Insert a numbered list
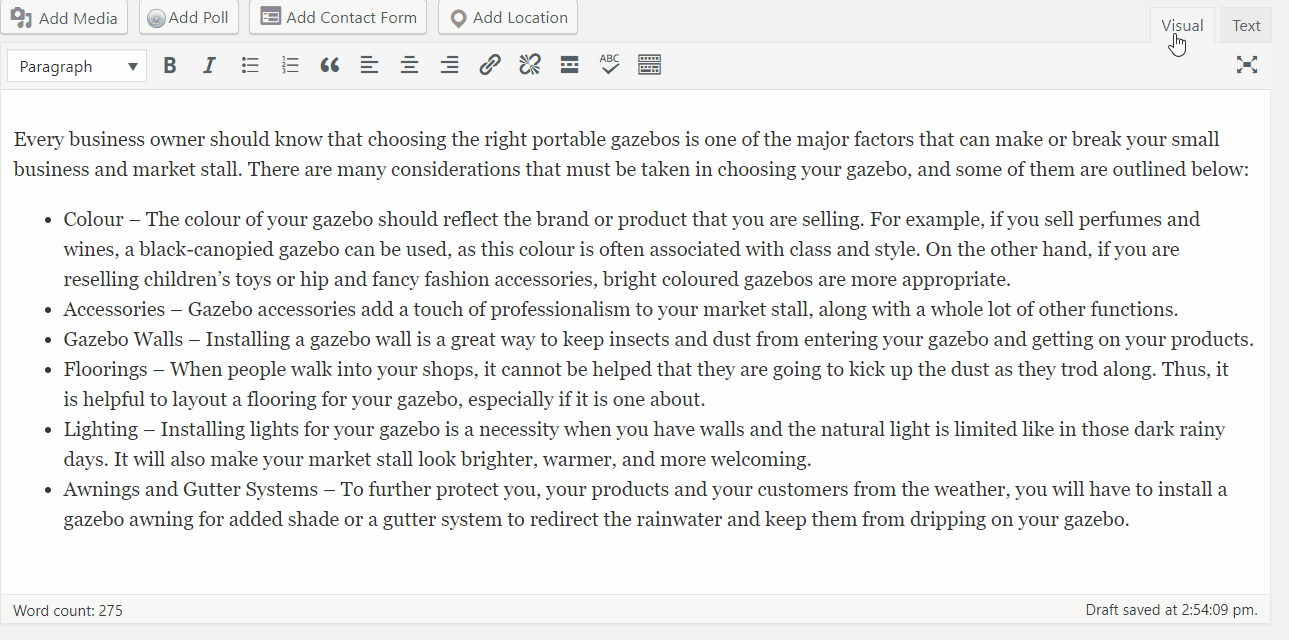The image size is (1289, 640). pyautogui.click(x=290, y=66)
